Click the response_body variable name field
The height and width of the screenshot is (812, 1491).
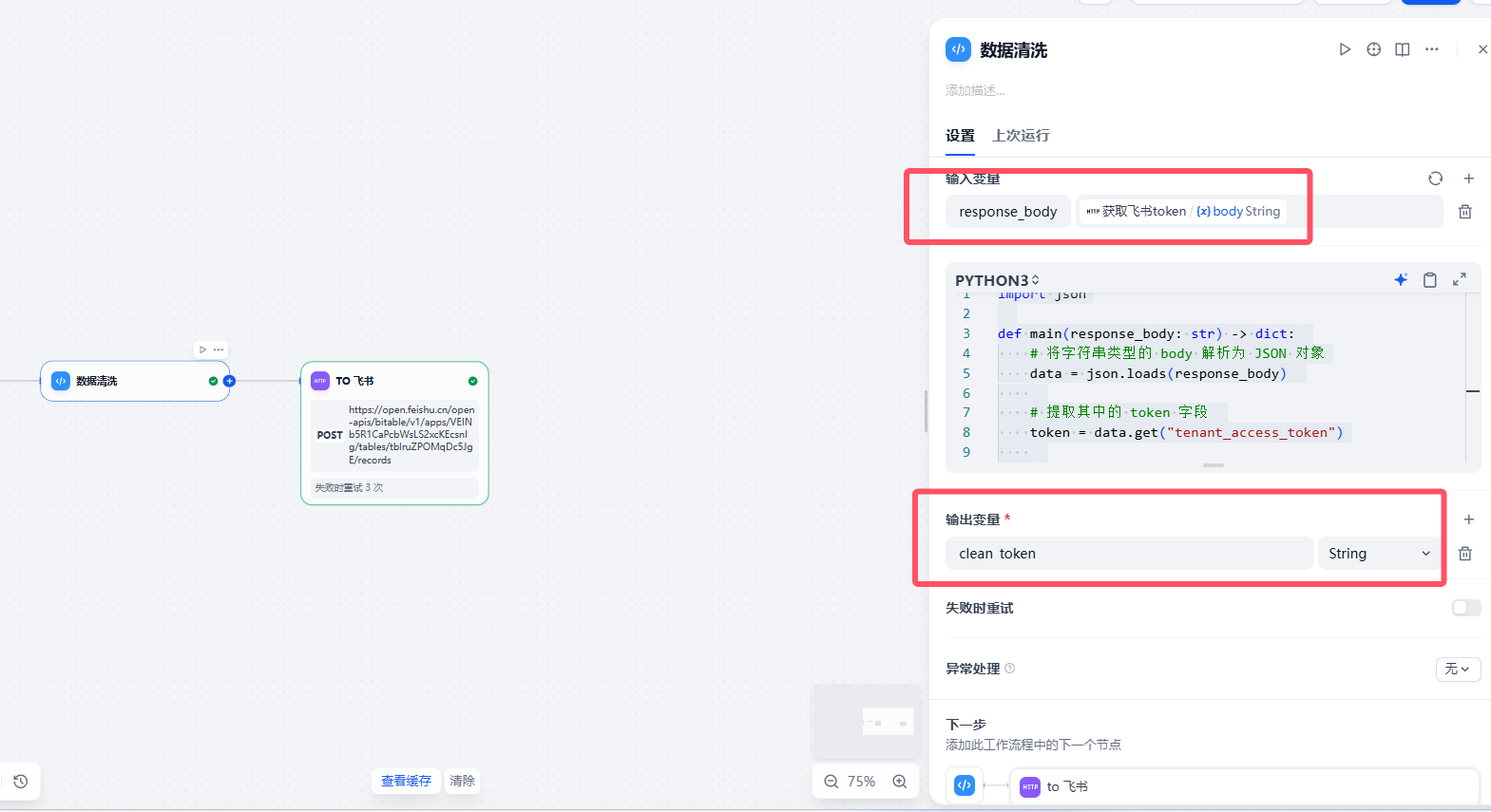coord(1008,212)
